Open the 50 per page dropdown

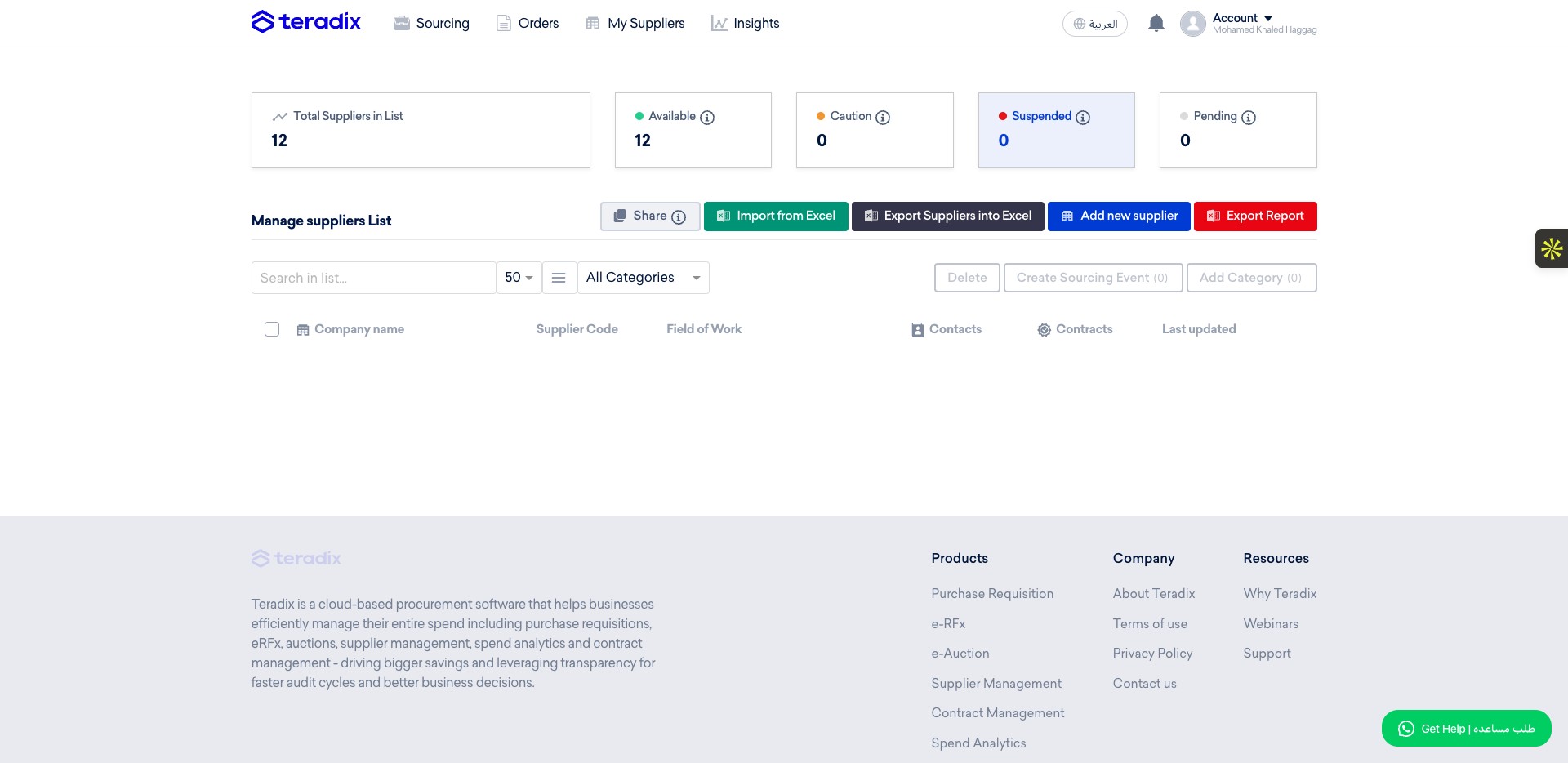point(519,278)
